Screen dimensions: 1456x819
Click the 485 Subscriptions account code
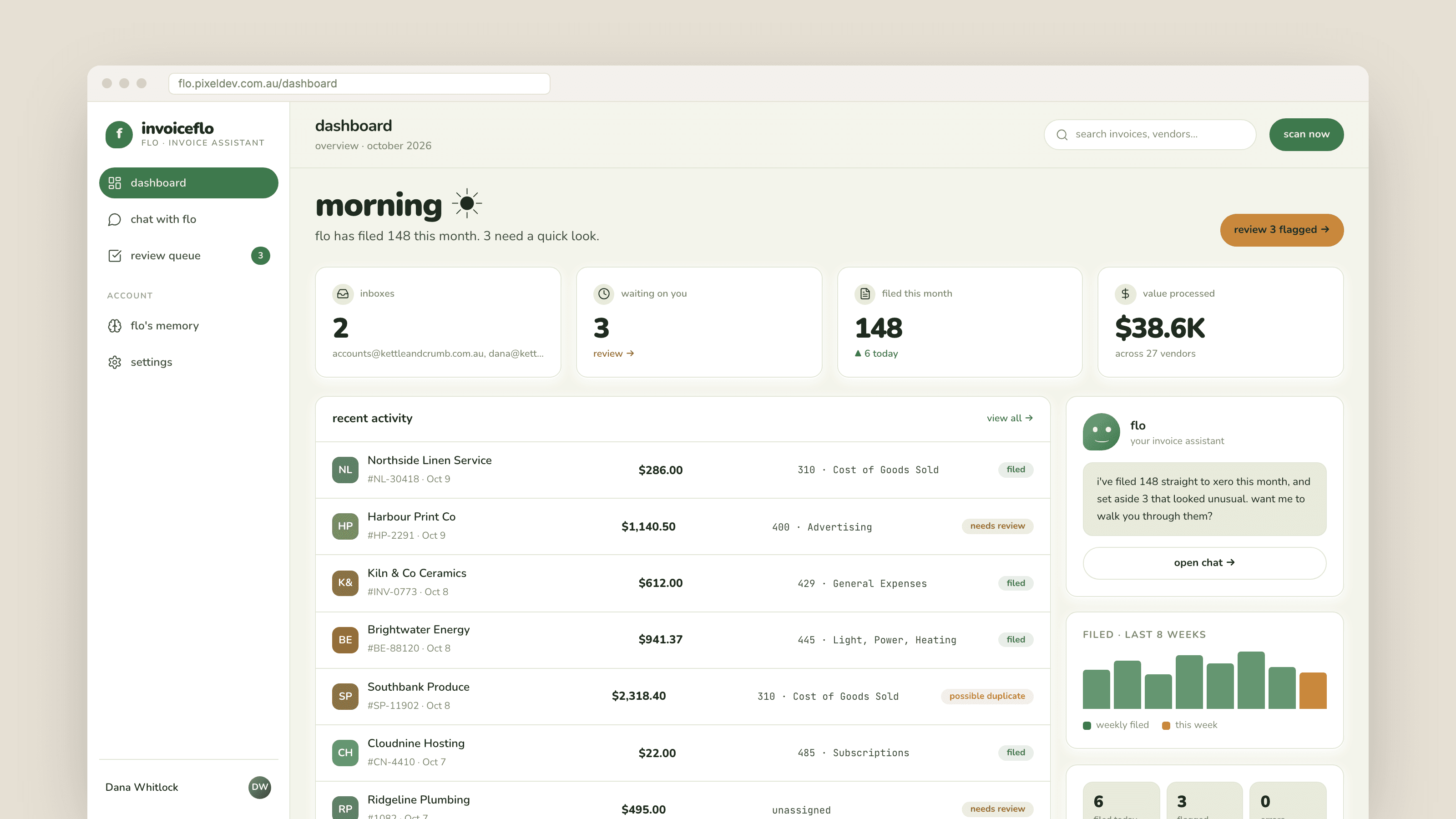click(853, 753)
